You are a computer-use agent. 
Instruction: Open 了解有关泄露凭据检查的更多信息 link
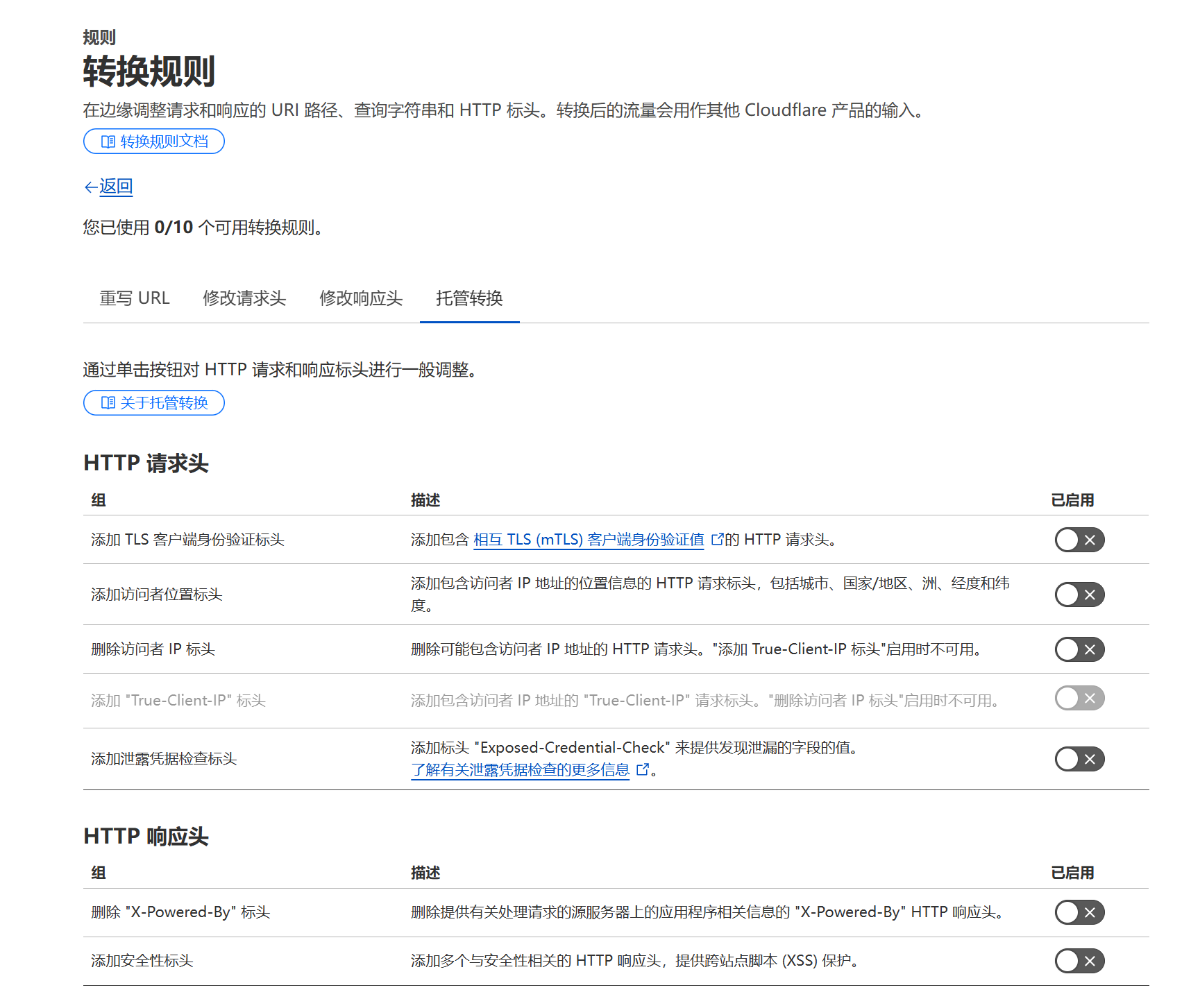tap(521, 770)
